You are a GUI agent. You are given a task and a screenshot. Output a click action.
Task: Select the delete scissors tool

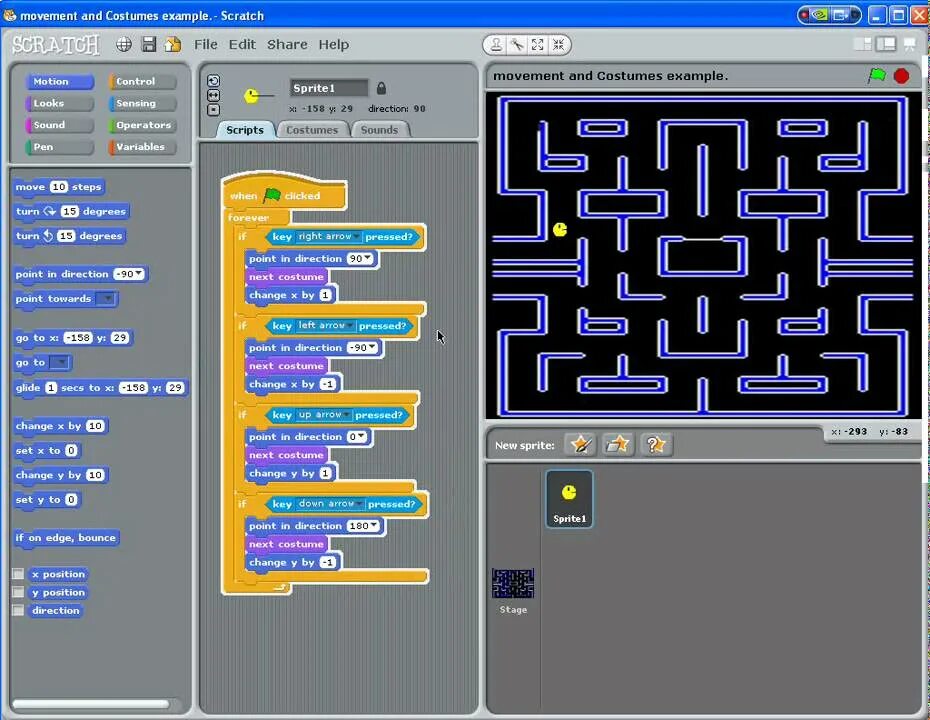[x=517, y=44]
